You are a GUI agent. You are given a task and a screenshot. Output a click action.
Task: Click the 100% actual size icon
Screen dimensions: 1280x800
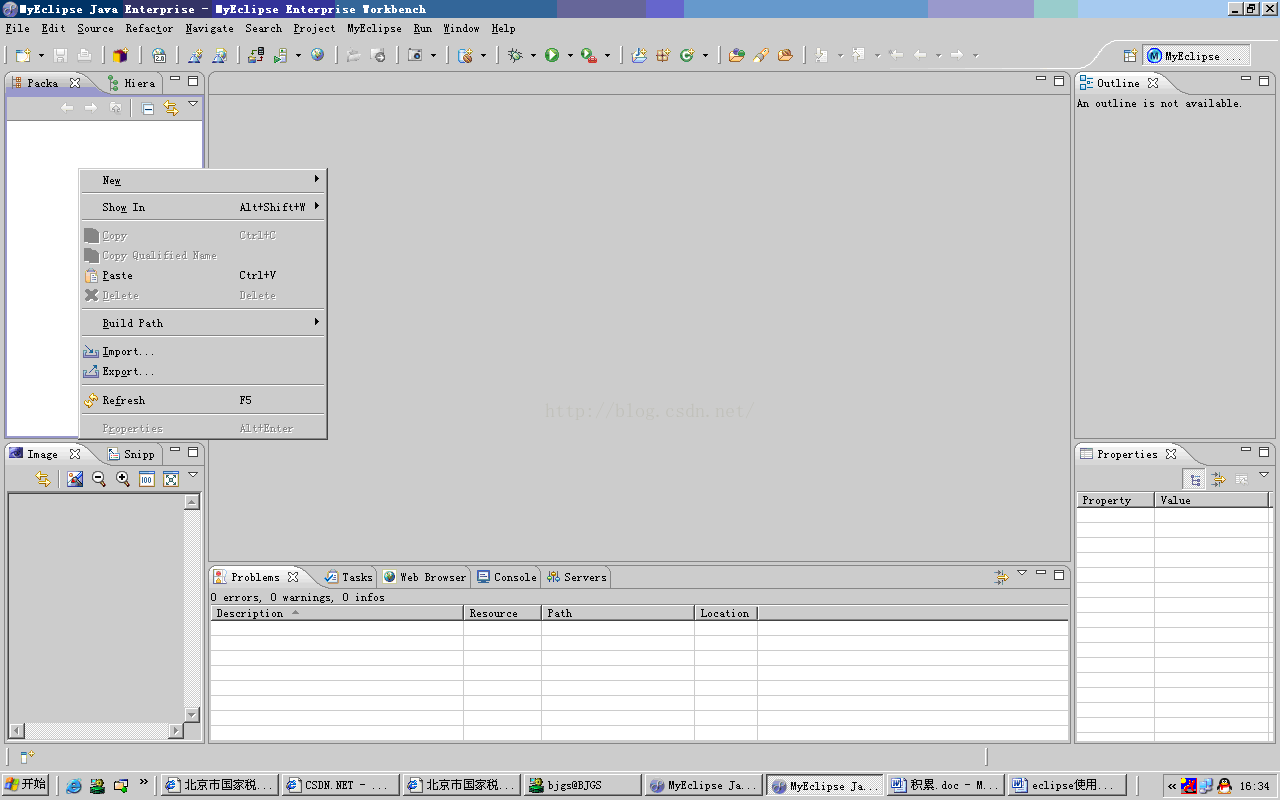click(x=147, y=479)
